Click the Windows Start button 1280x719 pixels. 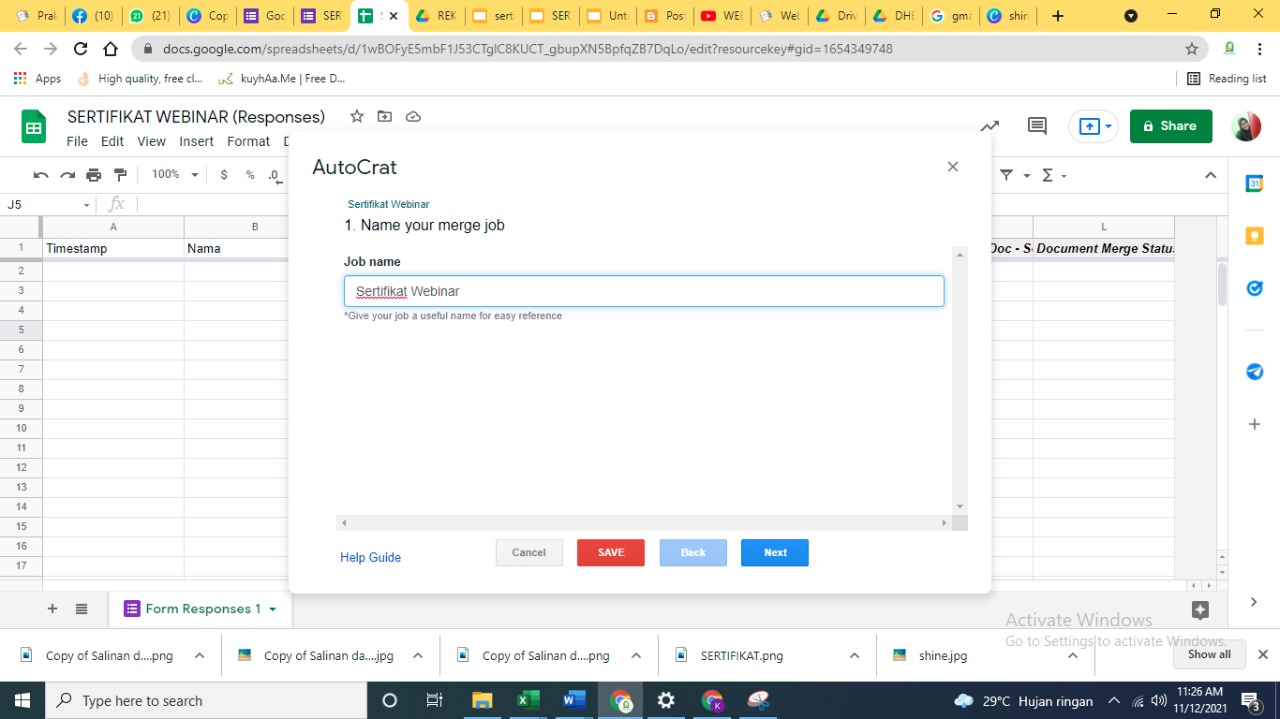pyautogui.click(x=23, y=700)
